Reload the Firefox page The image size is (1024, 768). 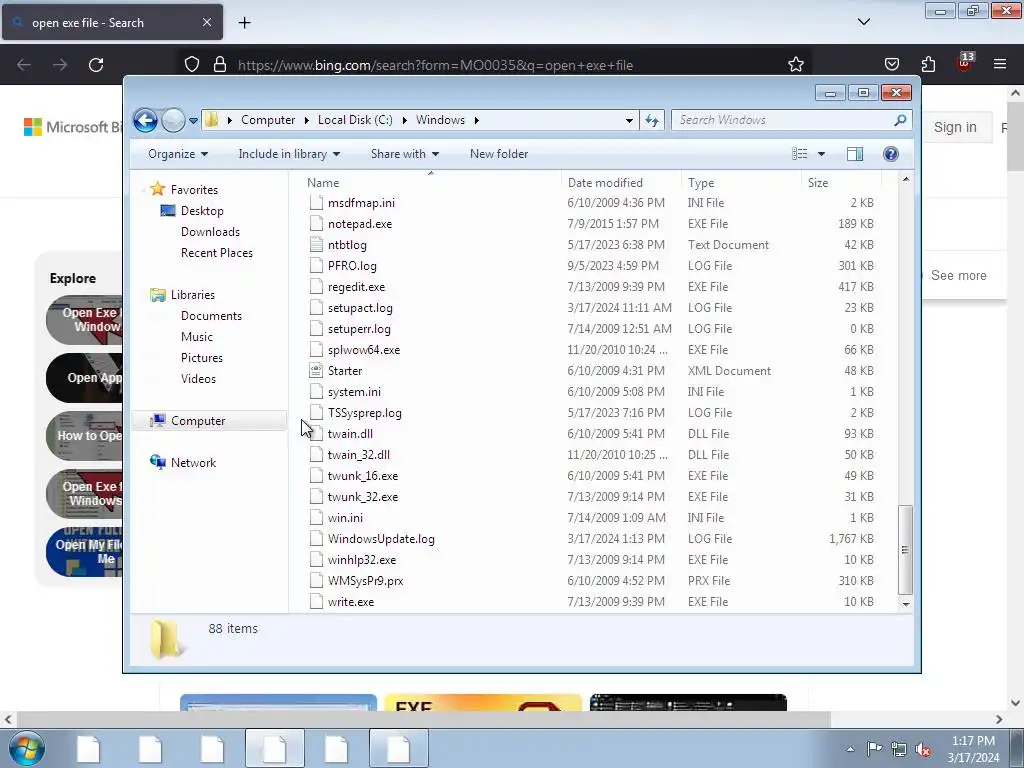96,65
